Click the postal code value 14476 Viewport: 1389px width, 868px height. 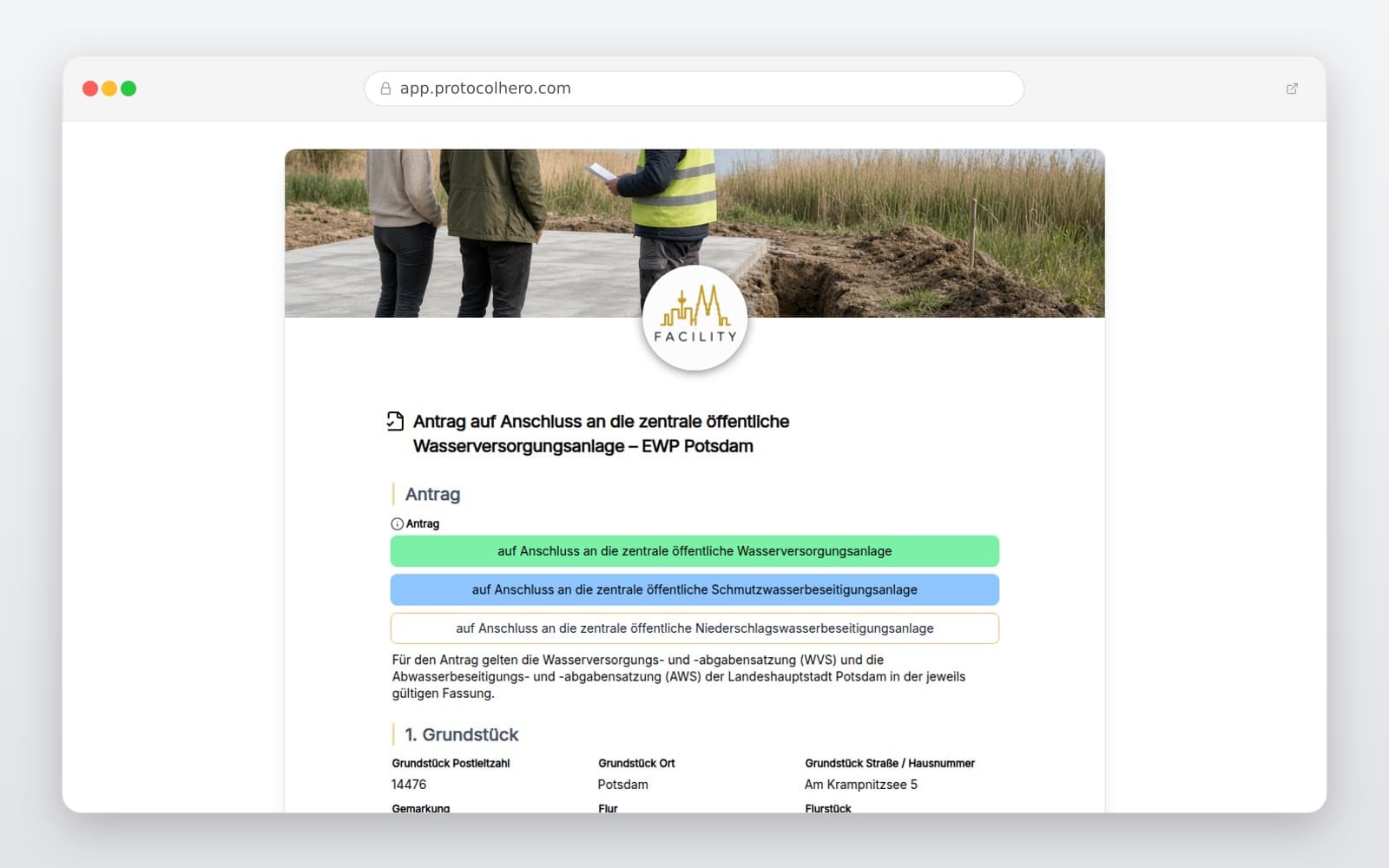[x=409, y=785]
